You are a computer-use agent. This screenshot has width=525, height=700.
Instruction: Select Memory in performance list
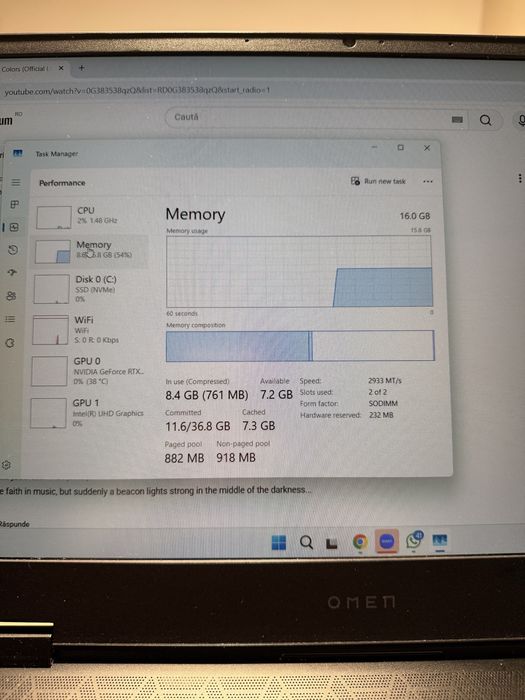pyautogui.click(x=91, y=251)
